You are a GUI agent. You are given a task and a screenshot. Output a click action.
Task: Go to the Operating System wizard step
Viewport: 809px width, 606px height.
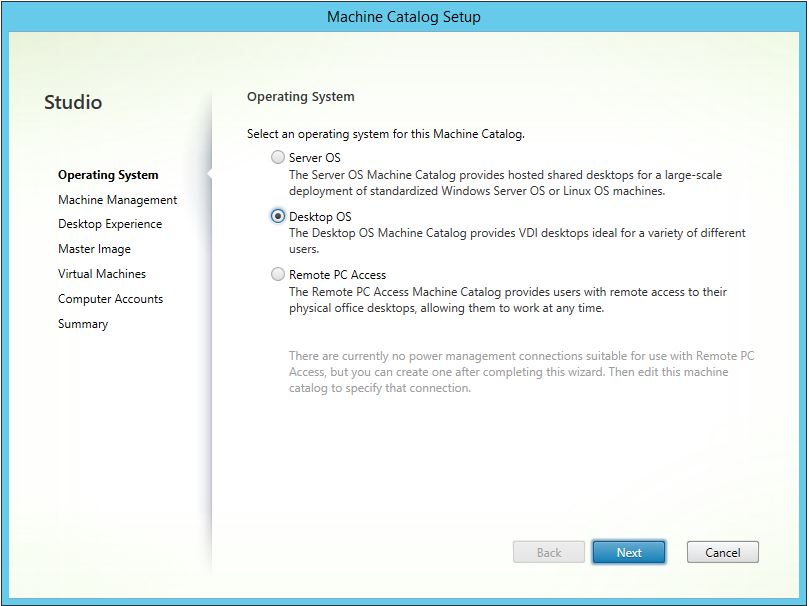(108, 175)
